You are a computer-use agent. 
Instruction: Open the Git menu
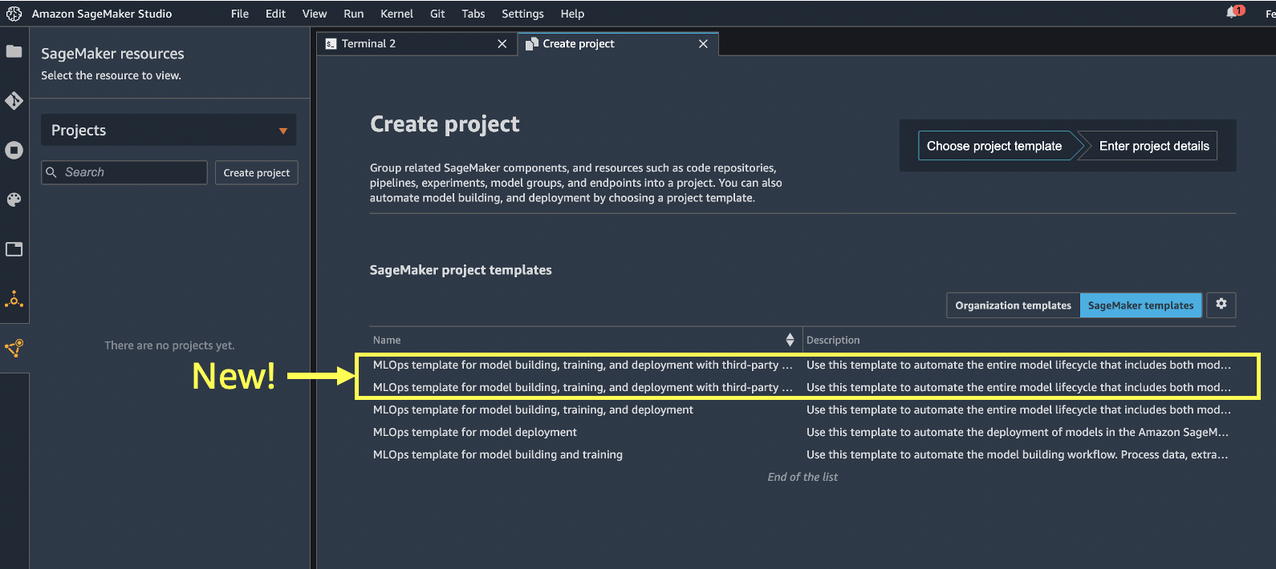(x=438, y=14)
